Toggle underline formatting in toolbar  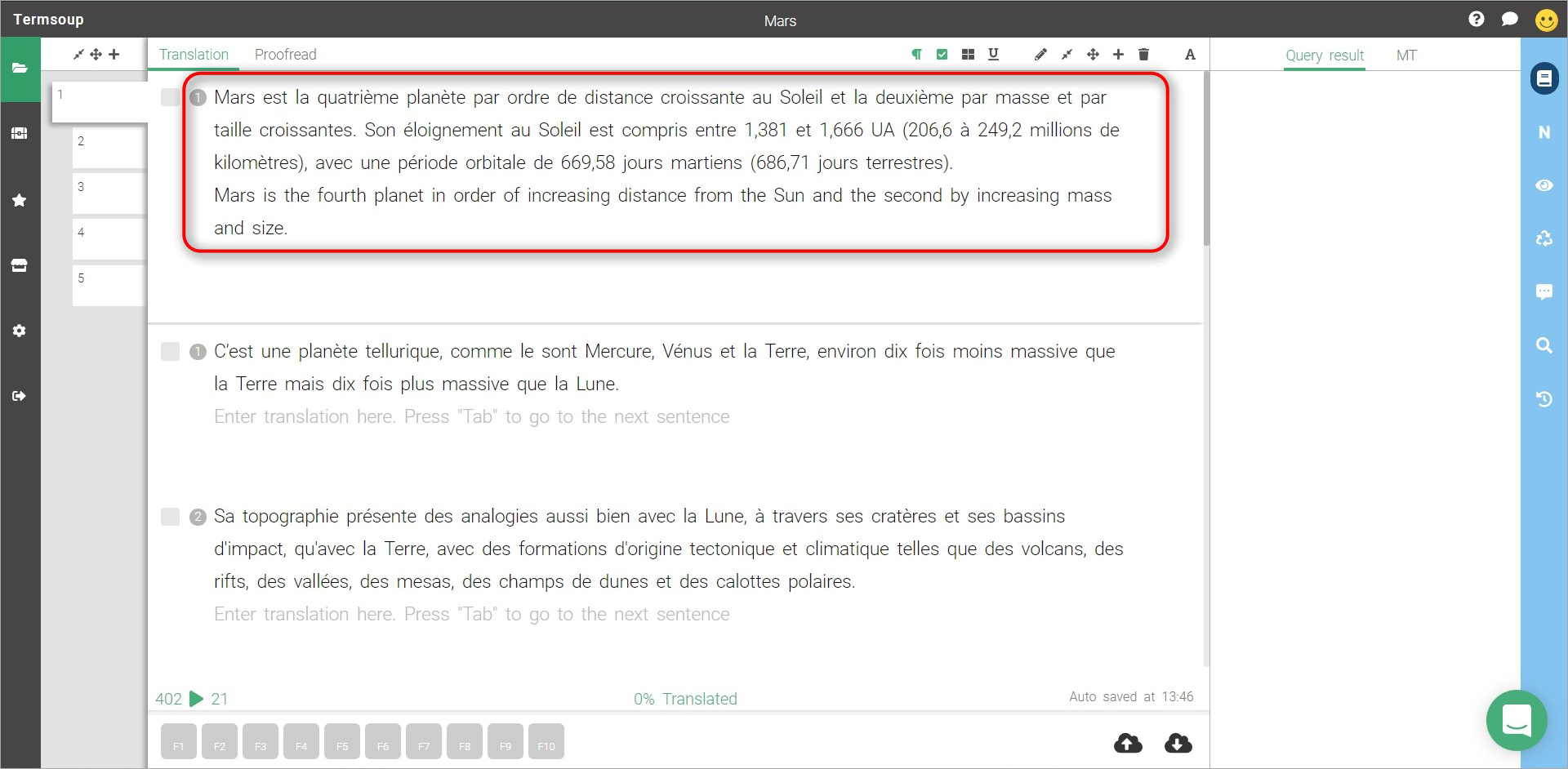click(993, 55)
